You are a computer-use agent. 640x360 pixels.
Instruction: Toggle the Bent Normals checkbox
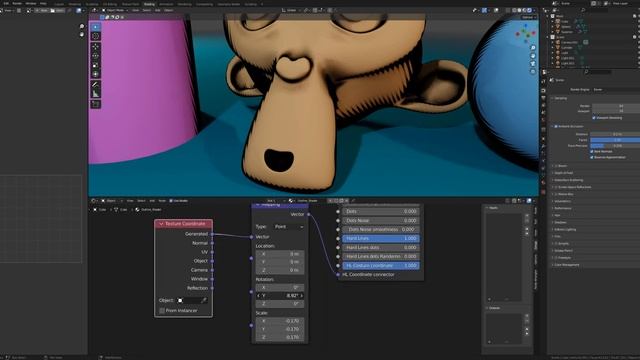click(x=591, y=151)
